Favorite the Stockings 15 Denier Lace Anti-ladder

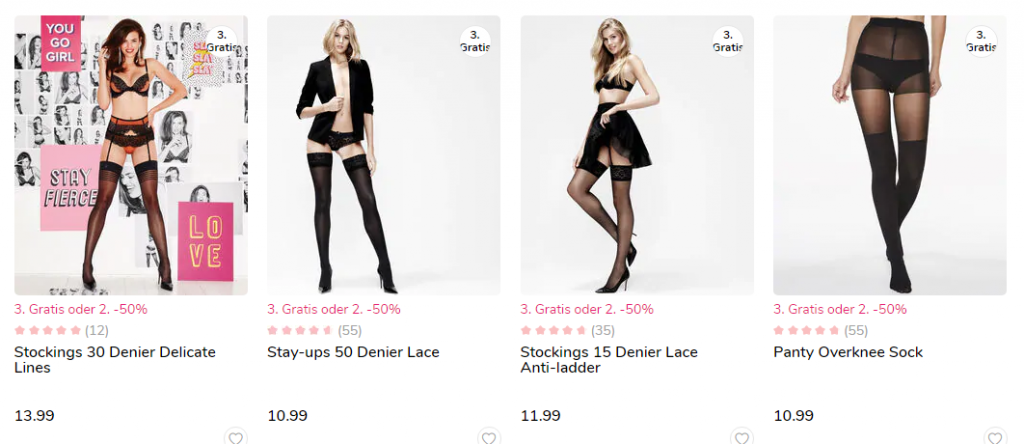tap(741, 438)
